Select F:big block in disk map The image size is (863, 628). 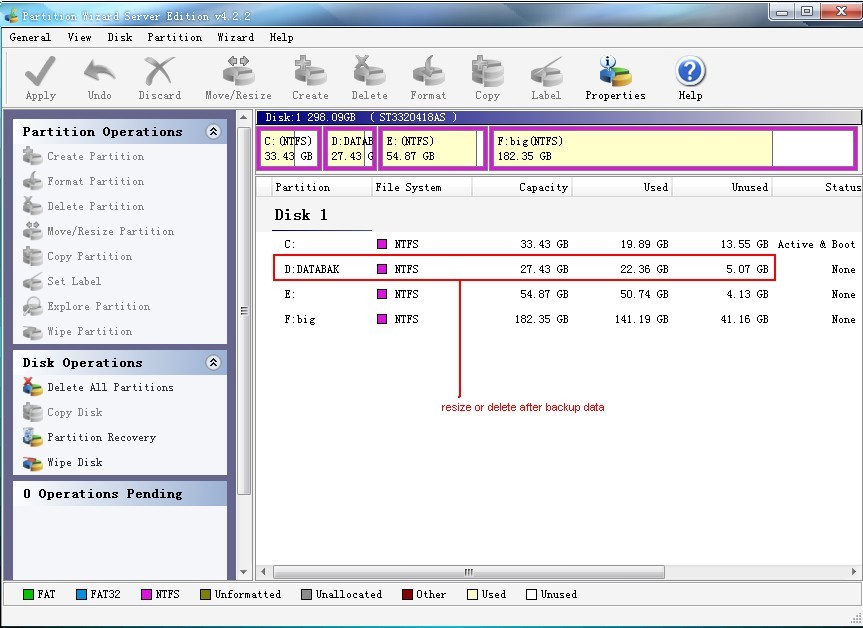click(x=673, y=149)
